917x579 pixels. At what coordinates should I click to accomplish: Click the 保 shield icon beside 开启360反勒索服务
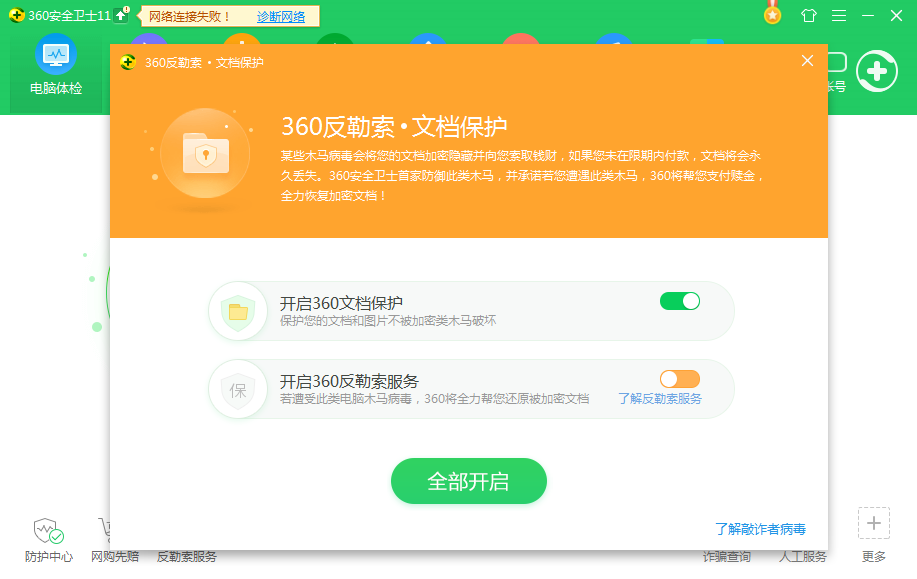coord(238,390)
